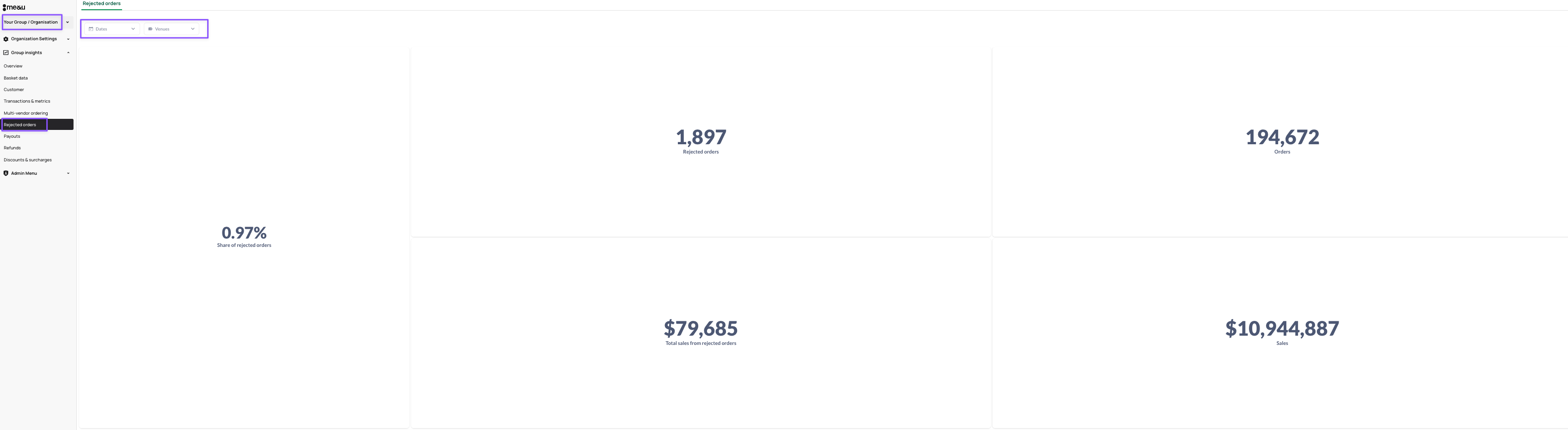Open the Venues dropdown arrow
The width and height of the screenshot is (1568, 430).
(193, 29)
